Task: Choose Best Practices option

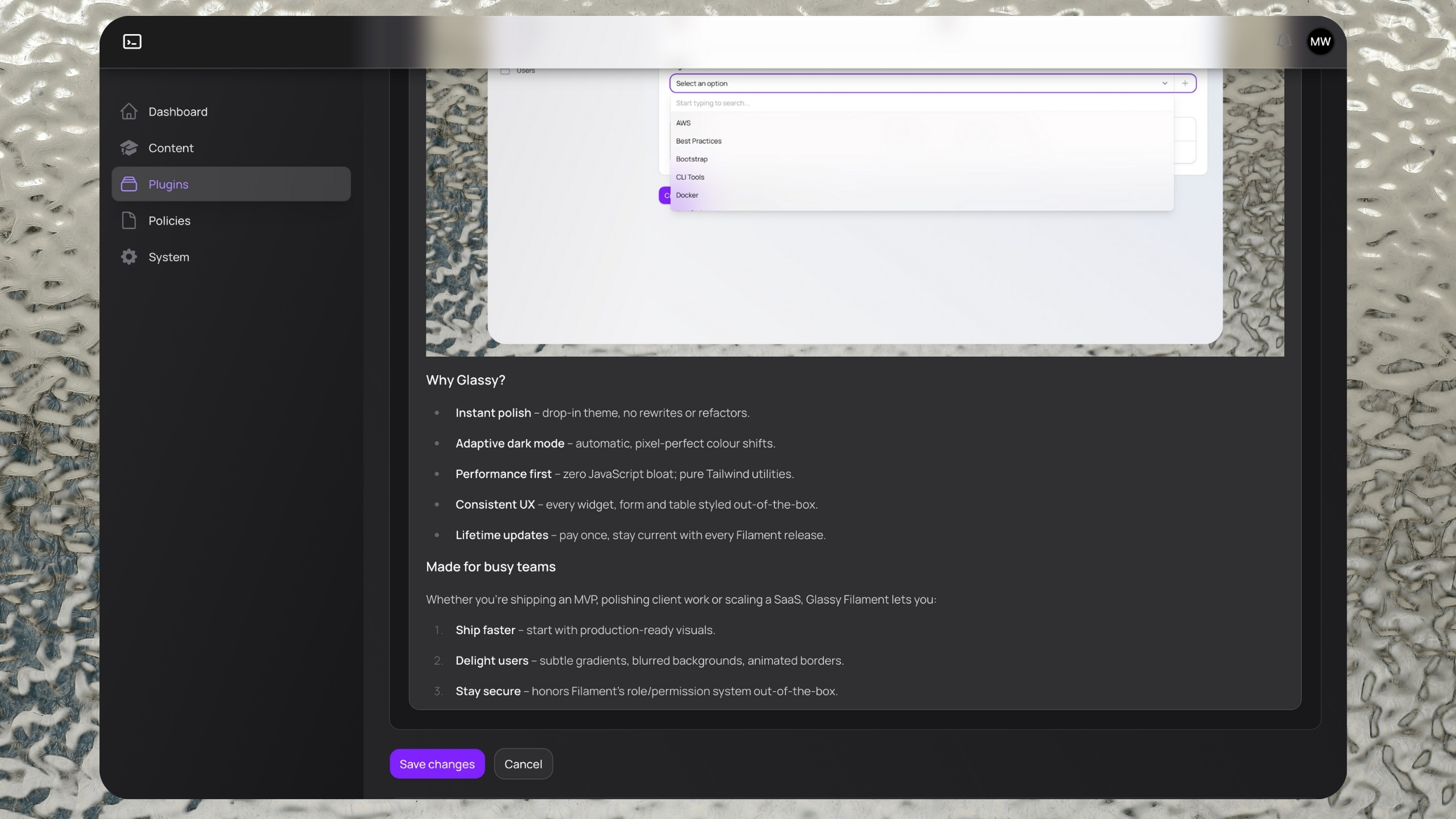Action: [x=921, y=141]
